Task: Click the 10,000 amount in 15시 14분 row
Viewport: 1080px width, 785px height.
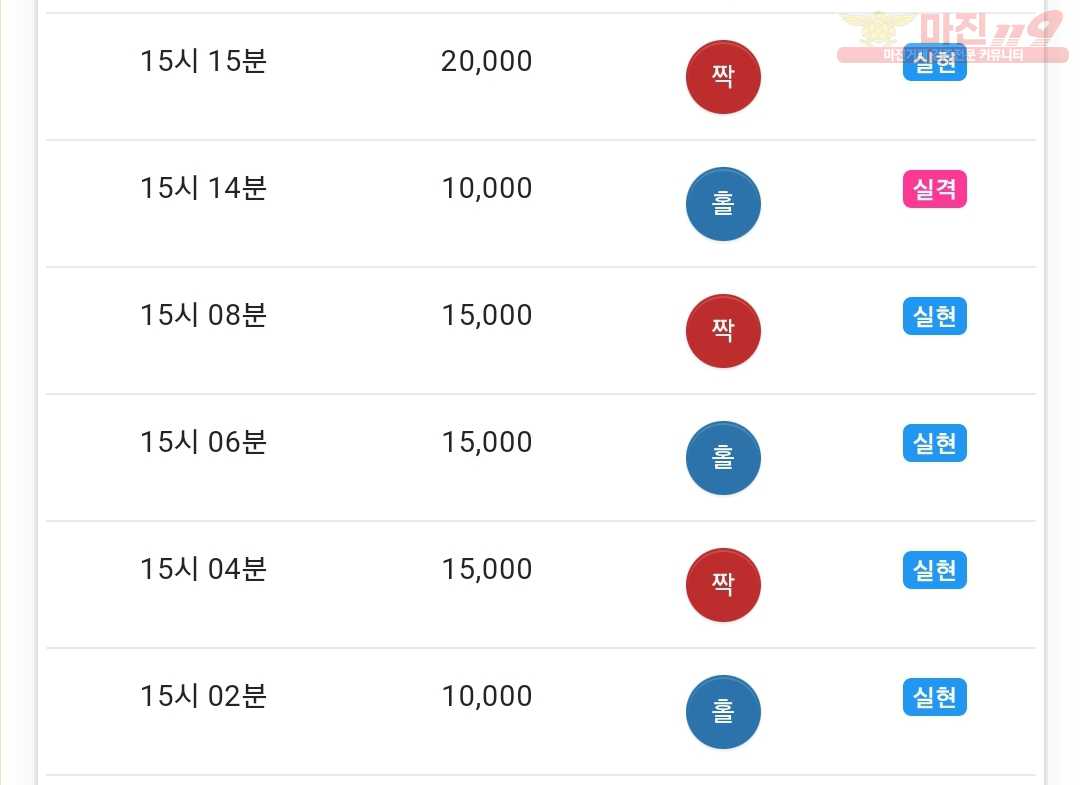Action: (x=486, y=189)
